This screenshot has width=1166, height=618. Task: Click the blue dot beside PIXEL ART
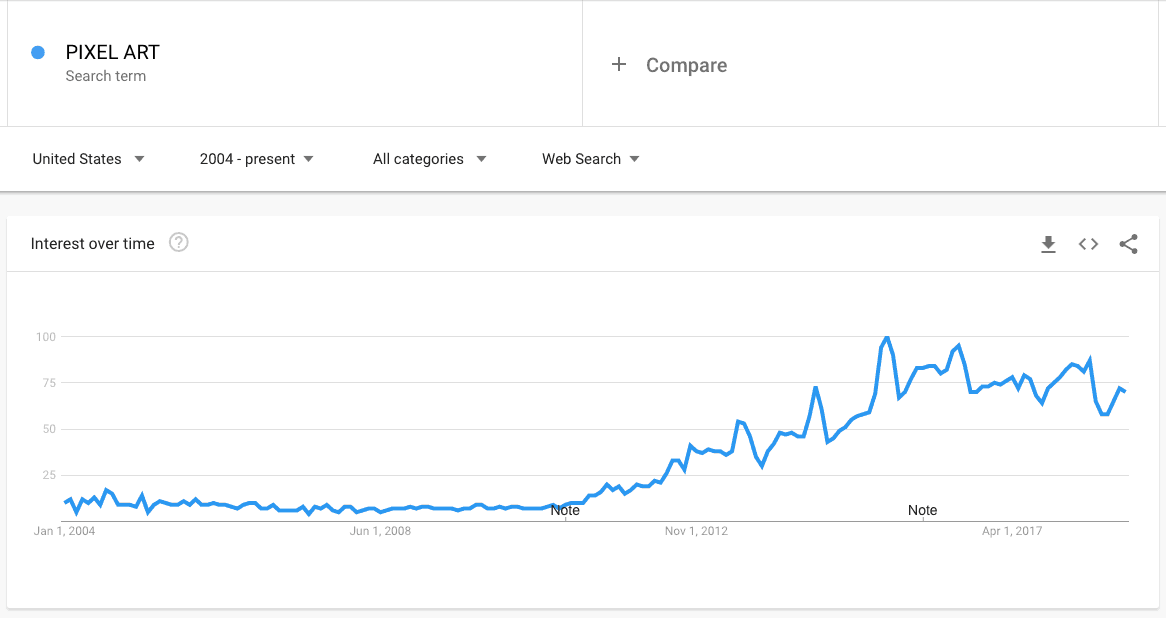pos(38,53)
